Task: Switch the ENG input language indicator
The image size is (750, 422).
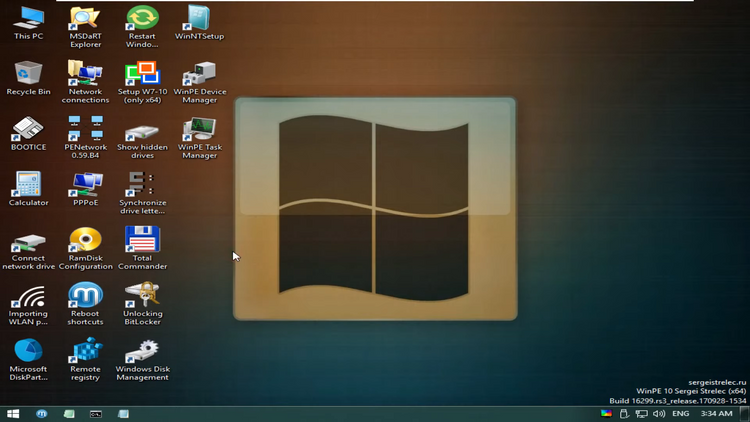Action: (x=680, y=413)
